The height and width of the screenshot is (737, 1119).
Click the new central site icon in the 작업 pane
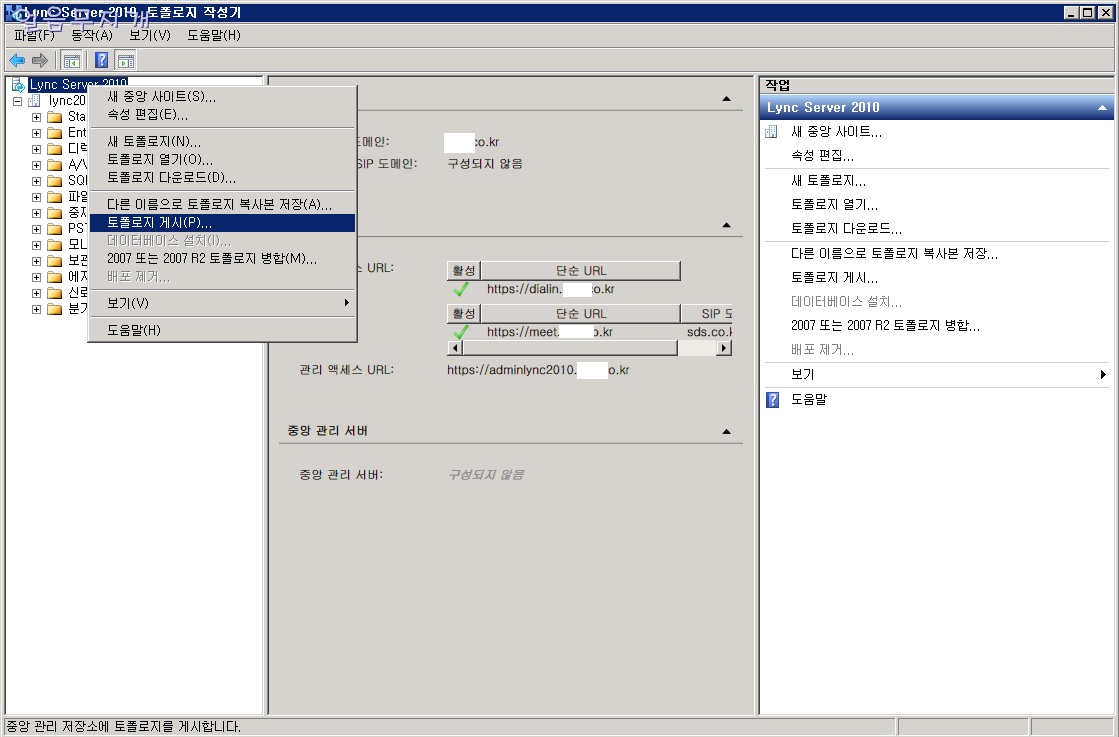point(771,132)
